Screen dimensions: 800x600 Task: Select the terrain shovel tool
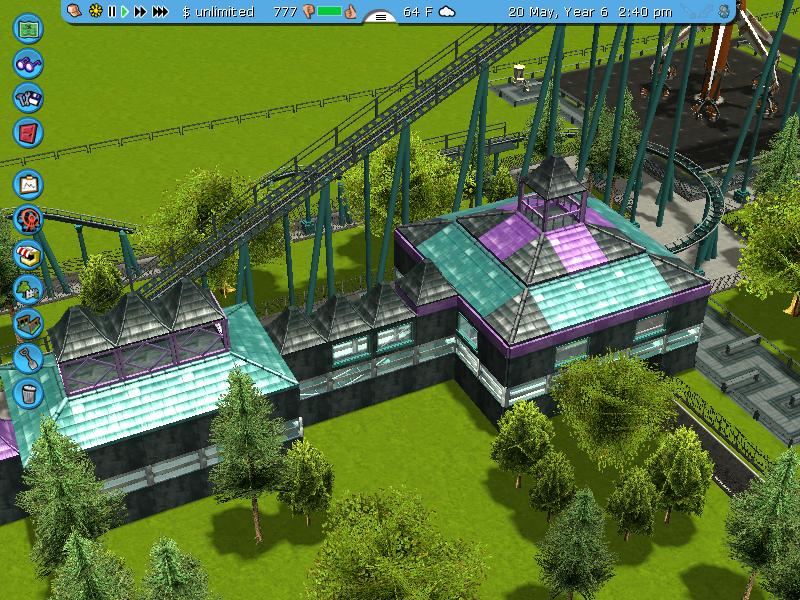(x=28, y=359)
